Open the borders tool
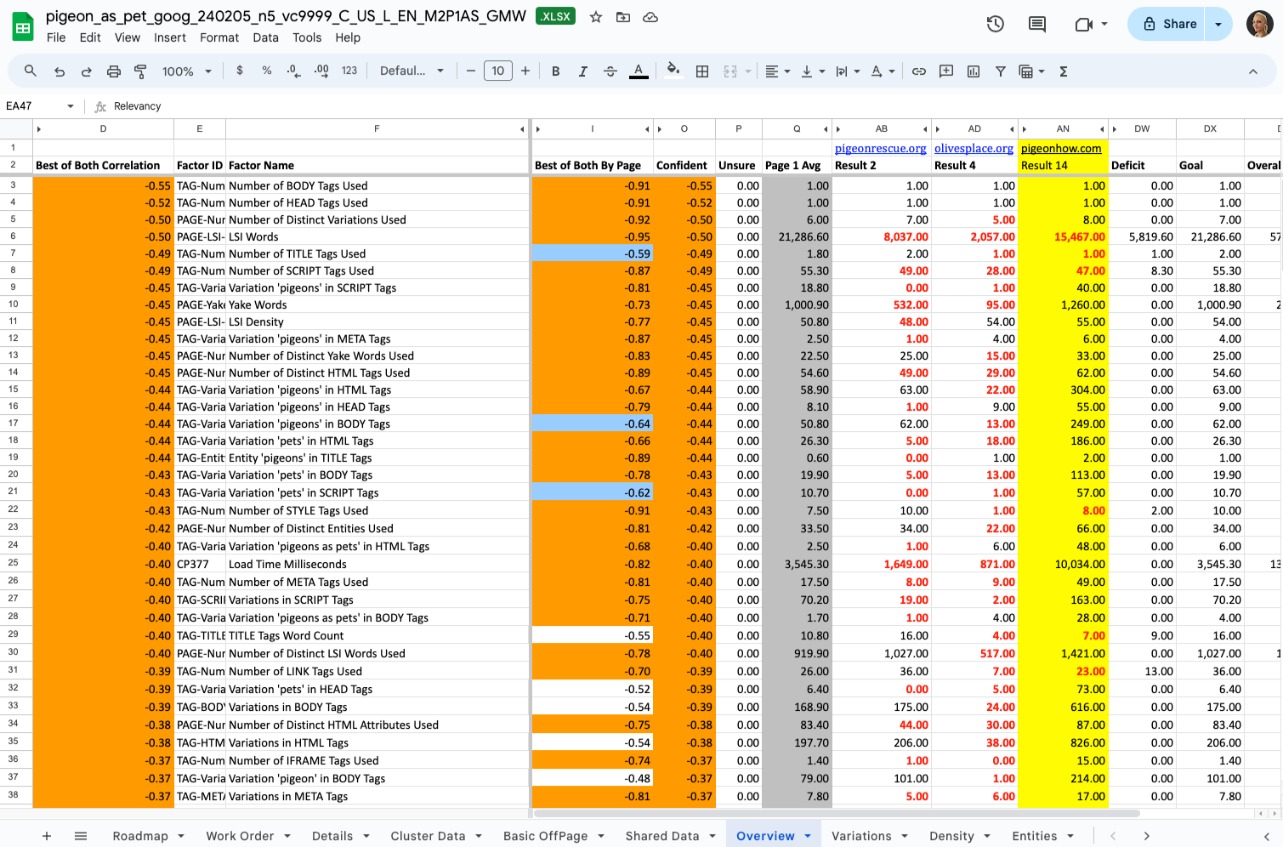The width and height of the screenshot is (1283, 847). pyautogui.click(x=702, y=71)
